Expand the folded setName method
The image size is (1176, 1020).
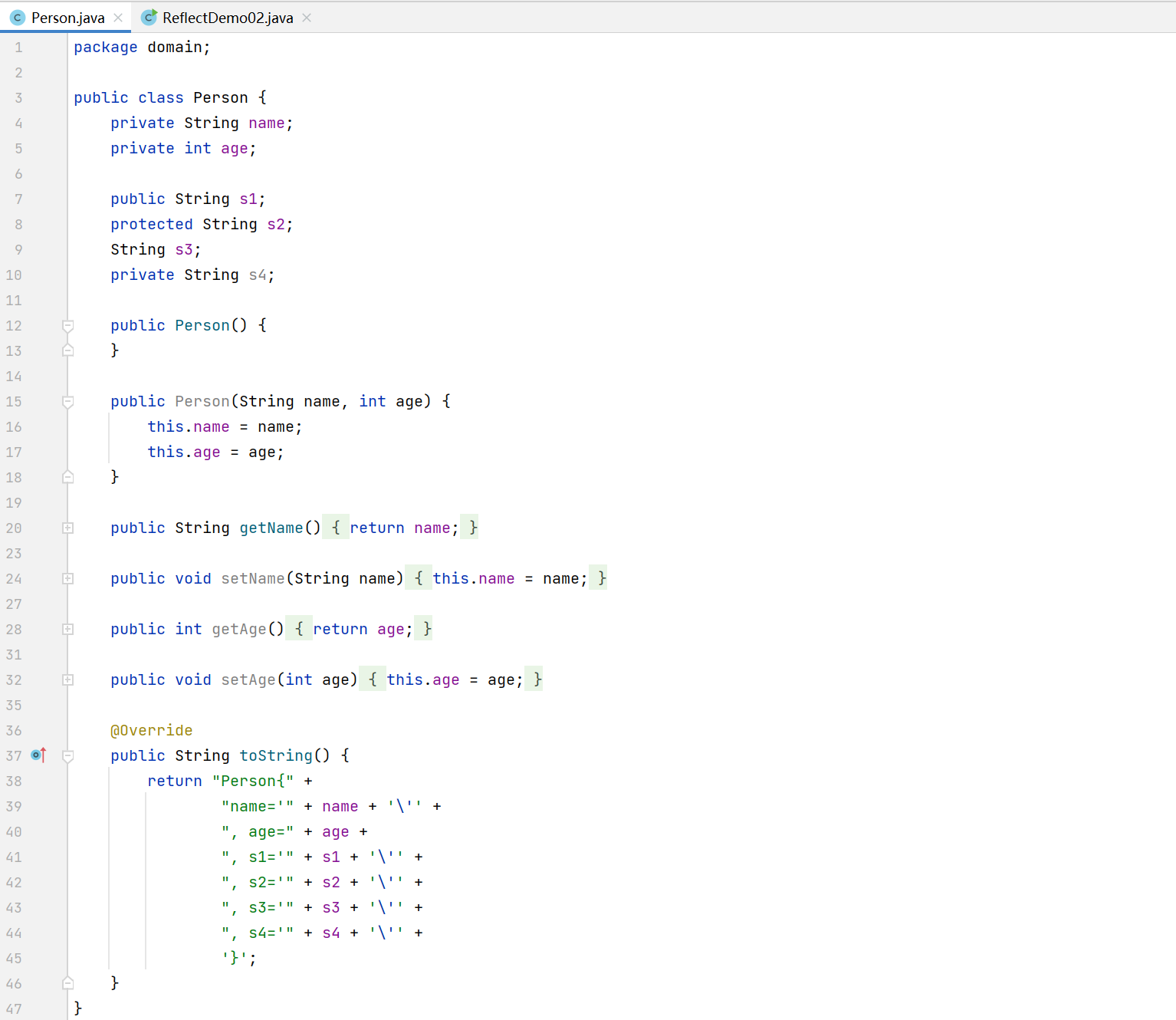point(68,578)
